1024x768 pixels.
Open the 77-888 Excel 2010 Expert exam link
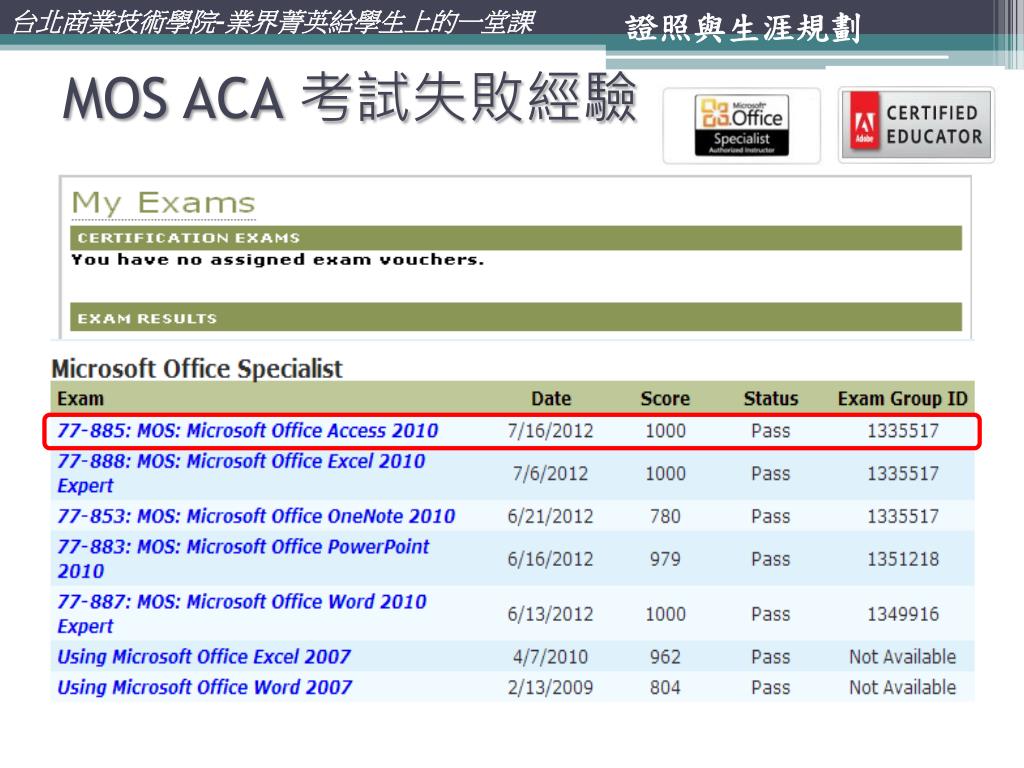coord(241,473)
